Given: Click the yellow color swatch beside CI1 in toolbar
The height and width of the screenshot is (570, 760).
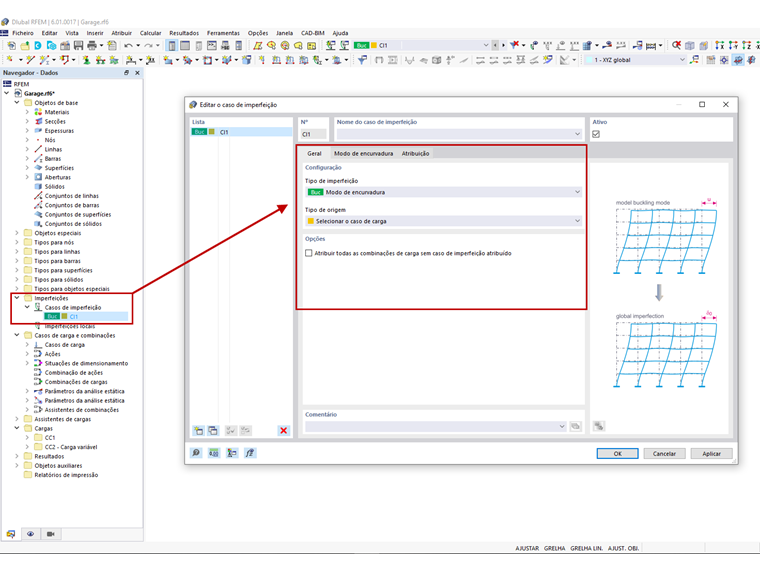Looking at the screenshot, I should click(374, 46).
